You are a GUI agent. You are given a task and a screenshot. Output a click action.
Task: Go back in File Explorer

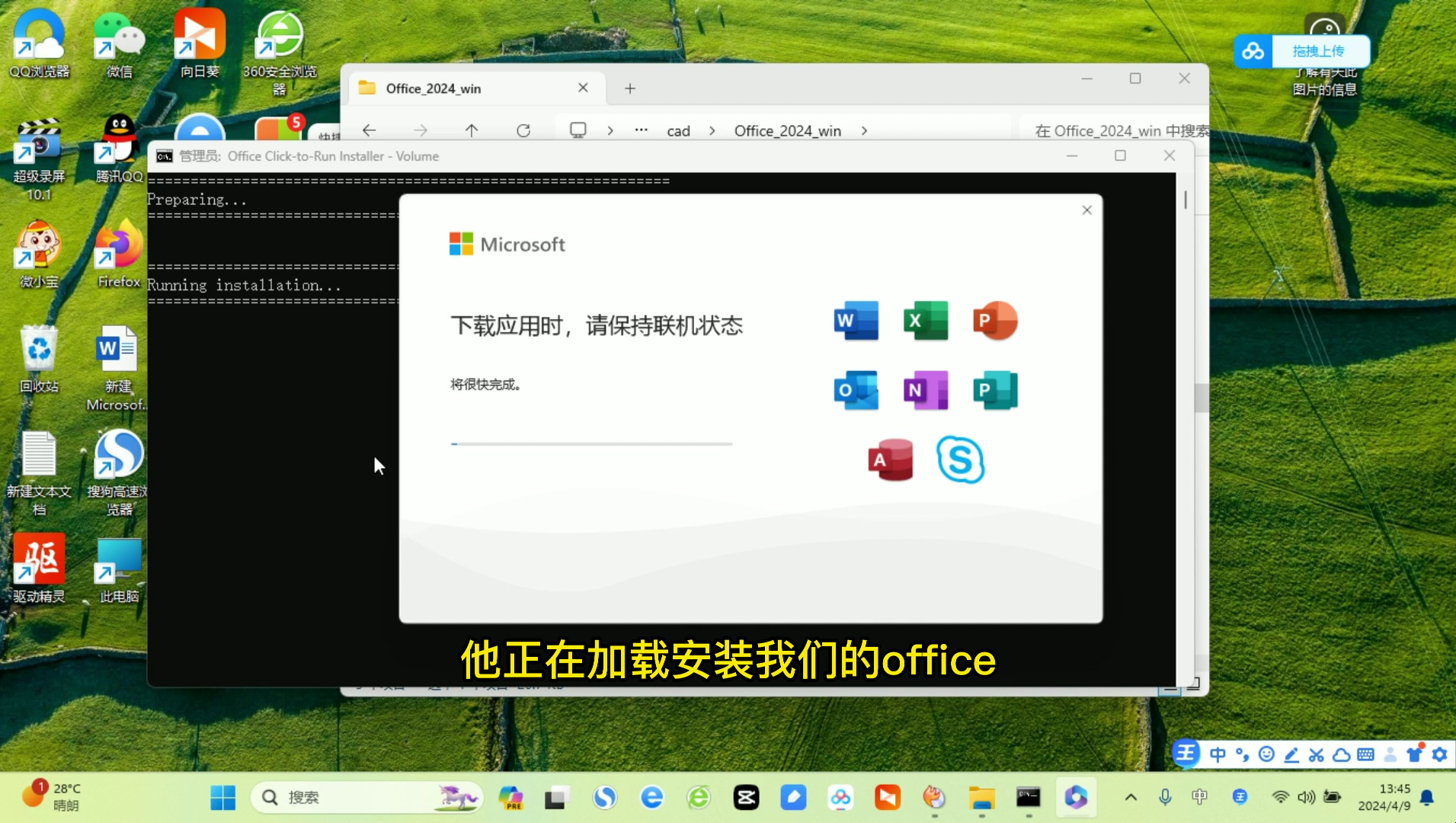click(x=370, y=130)
